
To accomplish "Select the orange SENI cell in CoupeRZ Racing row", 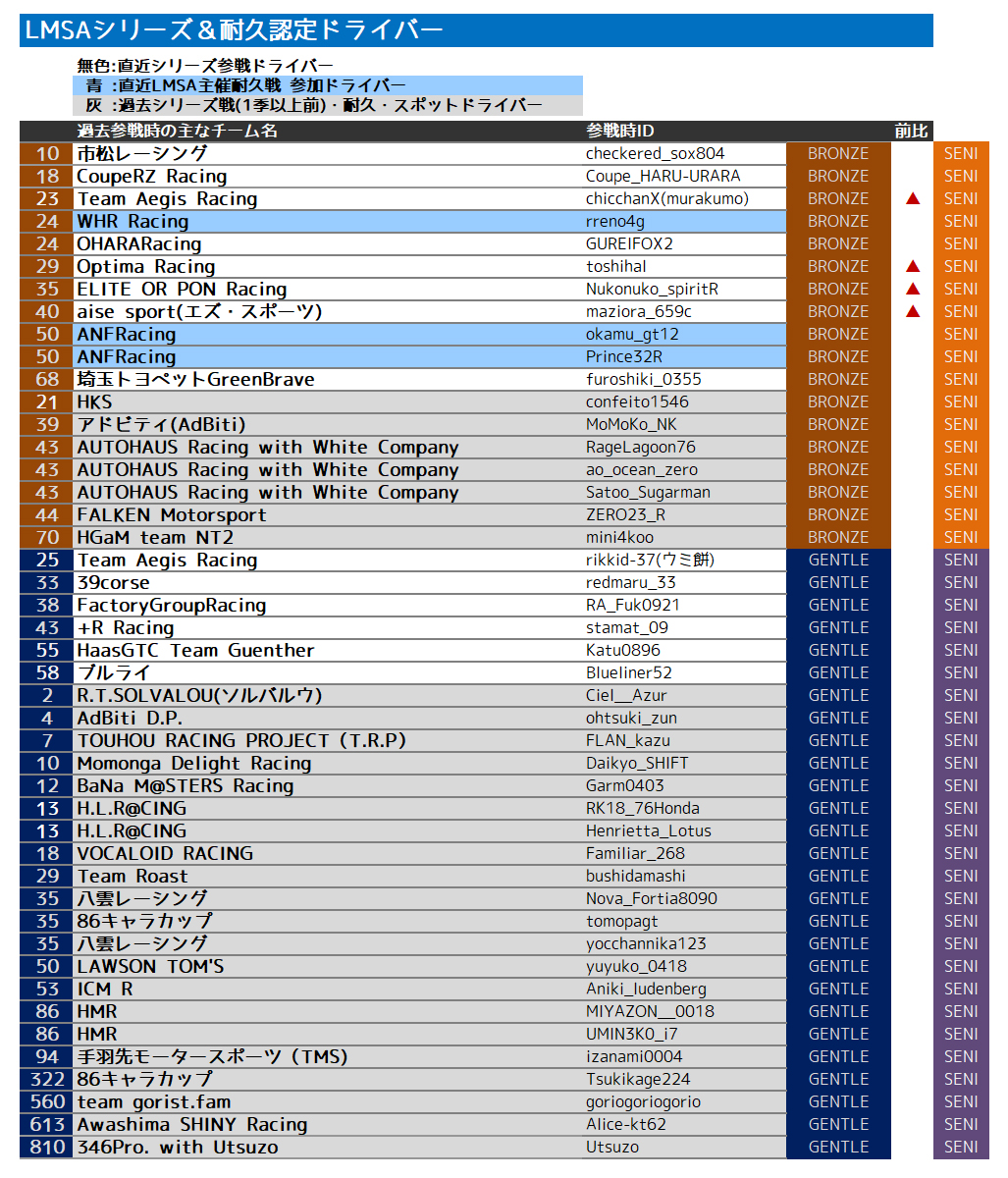I will tap(961, 177).
